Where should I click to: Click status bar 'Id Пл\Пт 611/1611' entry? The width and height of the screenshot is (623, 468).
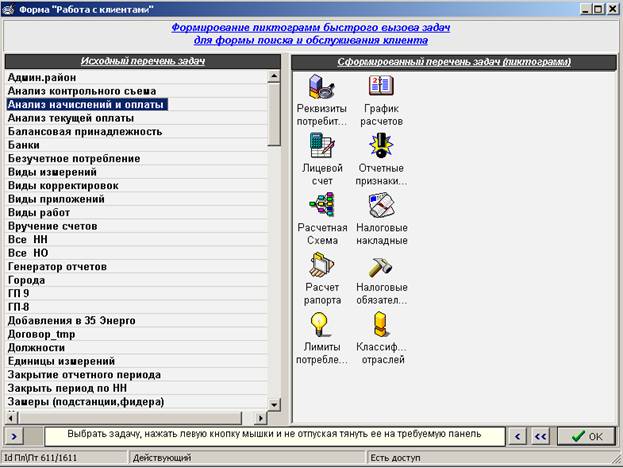coord(64,458)
